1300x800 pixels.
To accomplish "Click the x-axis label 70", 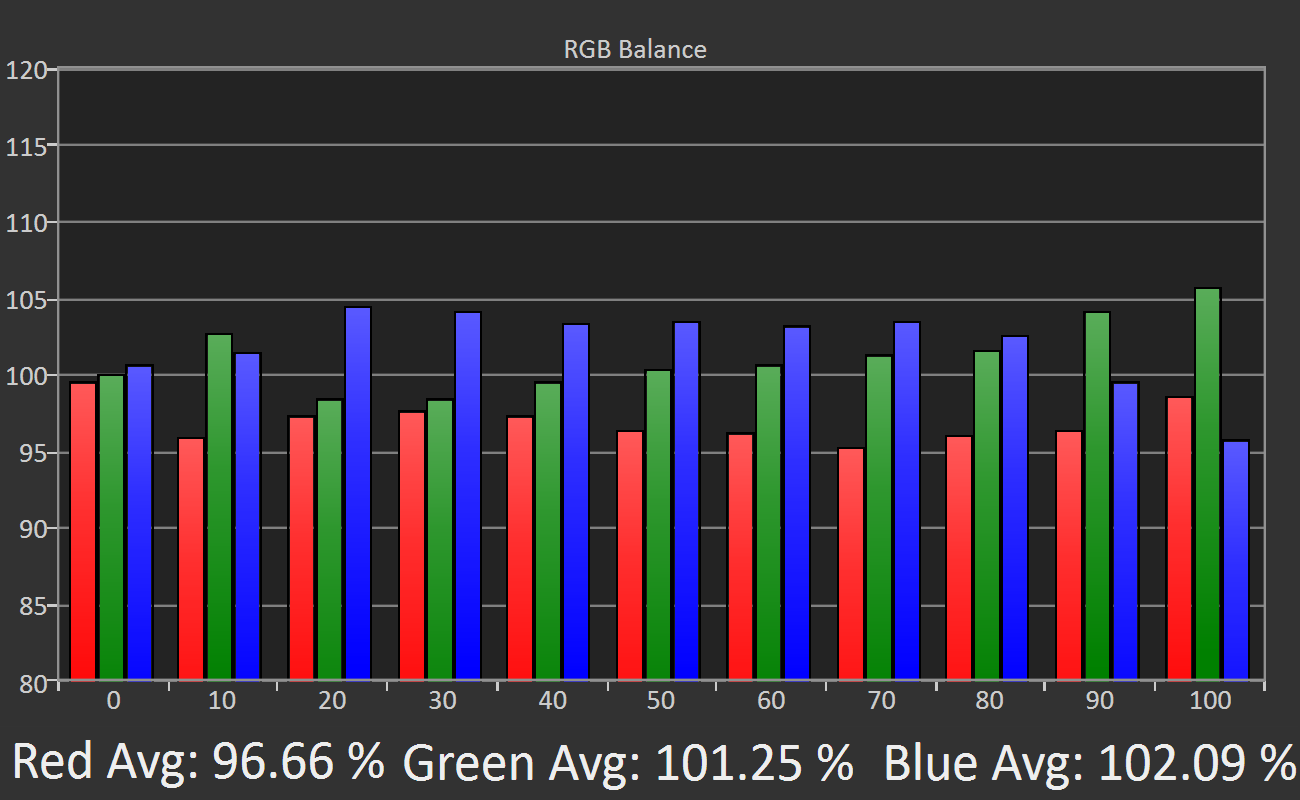I will [x=881, y=701].
